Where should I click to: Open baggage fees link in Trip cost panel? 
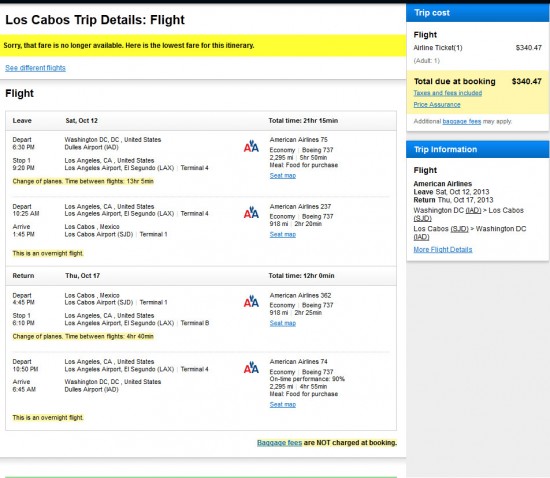(x=462, y=121)
